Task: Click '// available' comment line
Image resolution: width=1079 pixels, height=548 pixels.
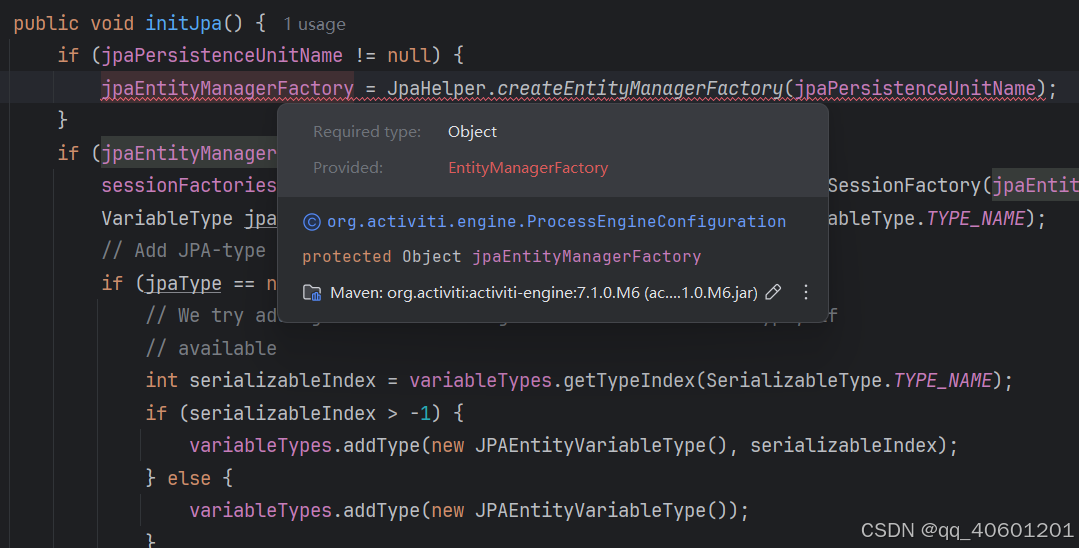Action: (x=211, y=348)
